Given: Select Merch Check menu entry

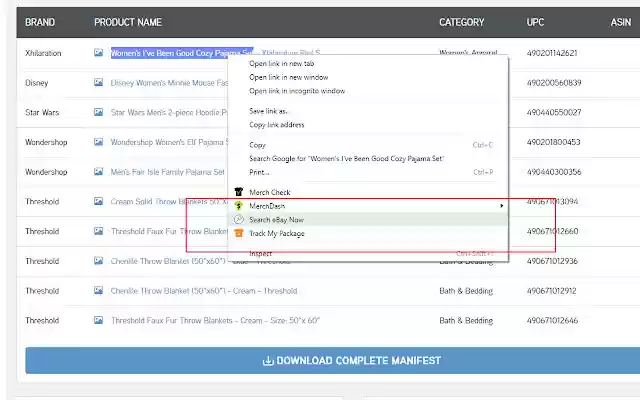Looking at the screenshot, I should pos(368,192).
